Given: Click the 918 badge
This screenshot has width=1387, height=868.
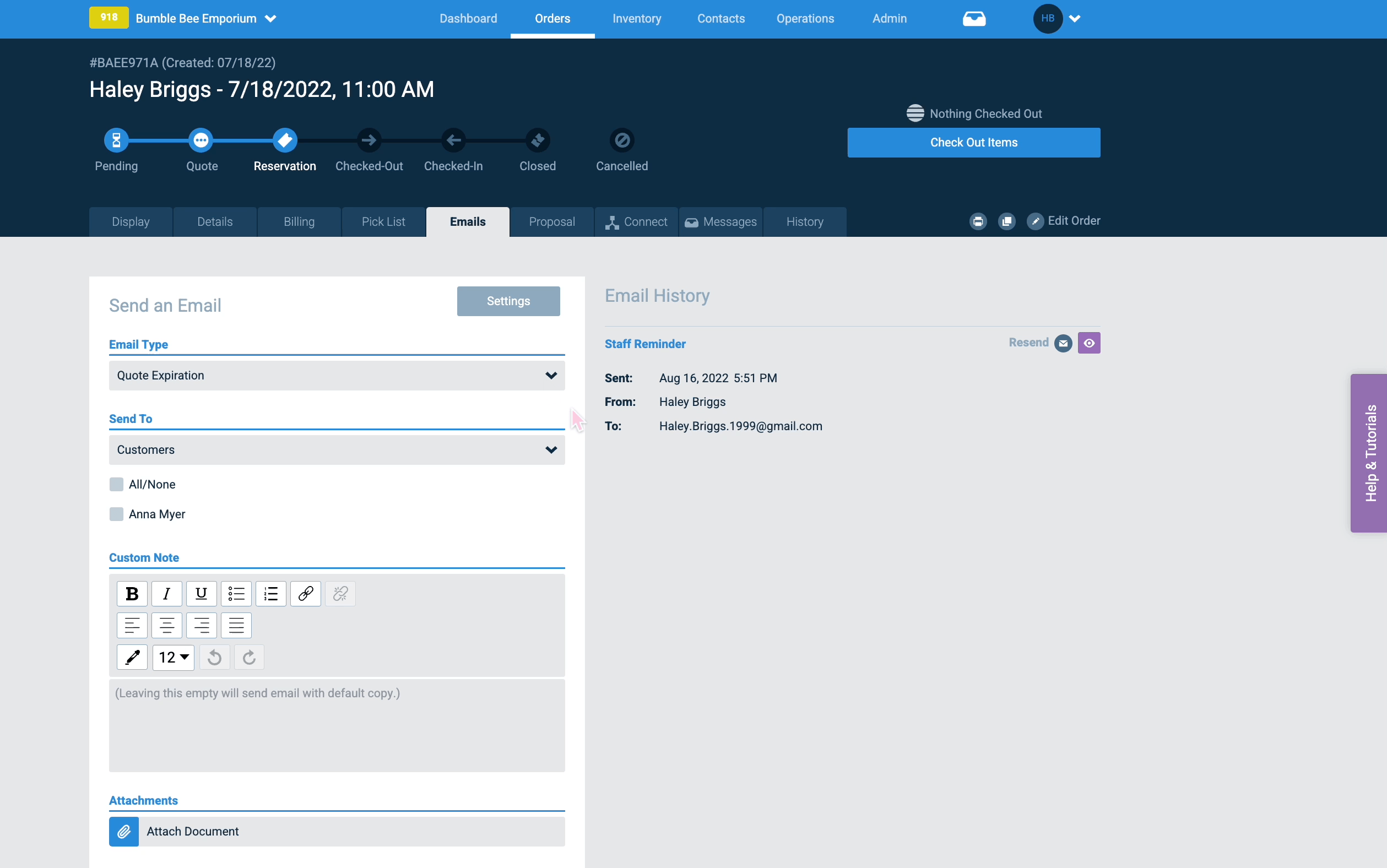Looking at the screenshot, I should click(109, 17).
